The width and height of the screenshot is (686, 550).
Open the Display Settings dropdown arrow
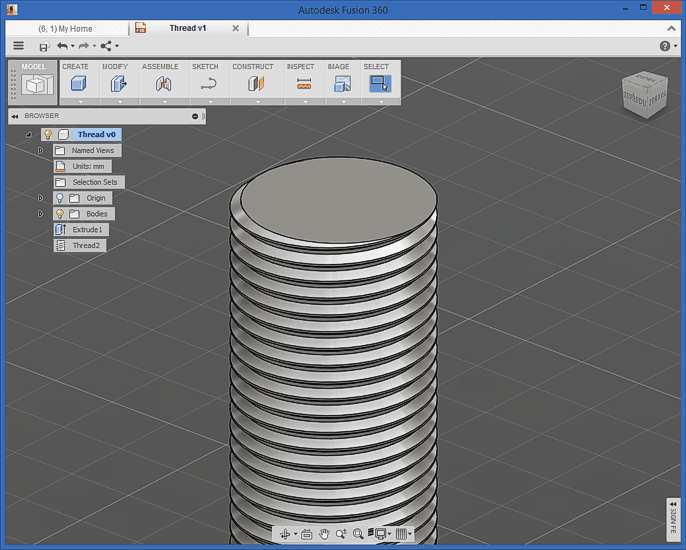click(389, 535)
